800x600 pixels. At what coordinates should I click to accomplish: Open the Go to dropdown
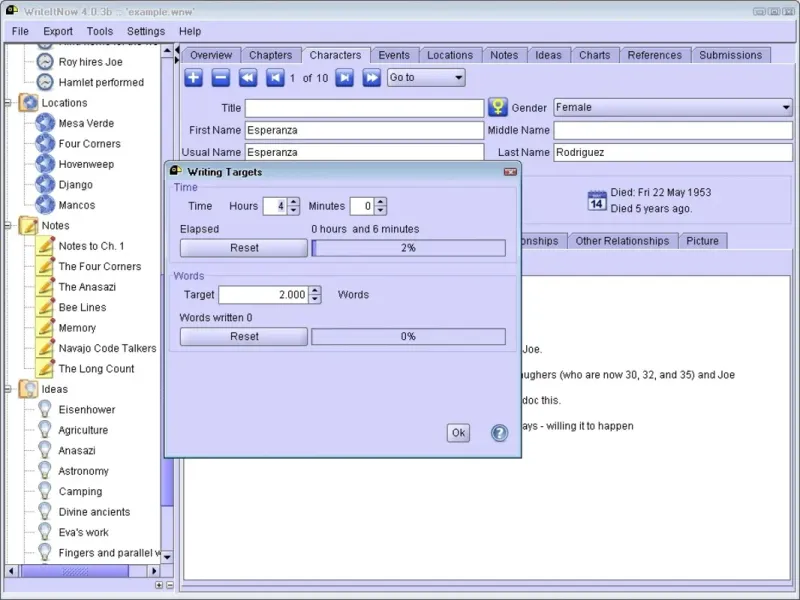pyautogui.click(x=426, y=78)
